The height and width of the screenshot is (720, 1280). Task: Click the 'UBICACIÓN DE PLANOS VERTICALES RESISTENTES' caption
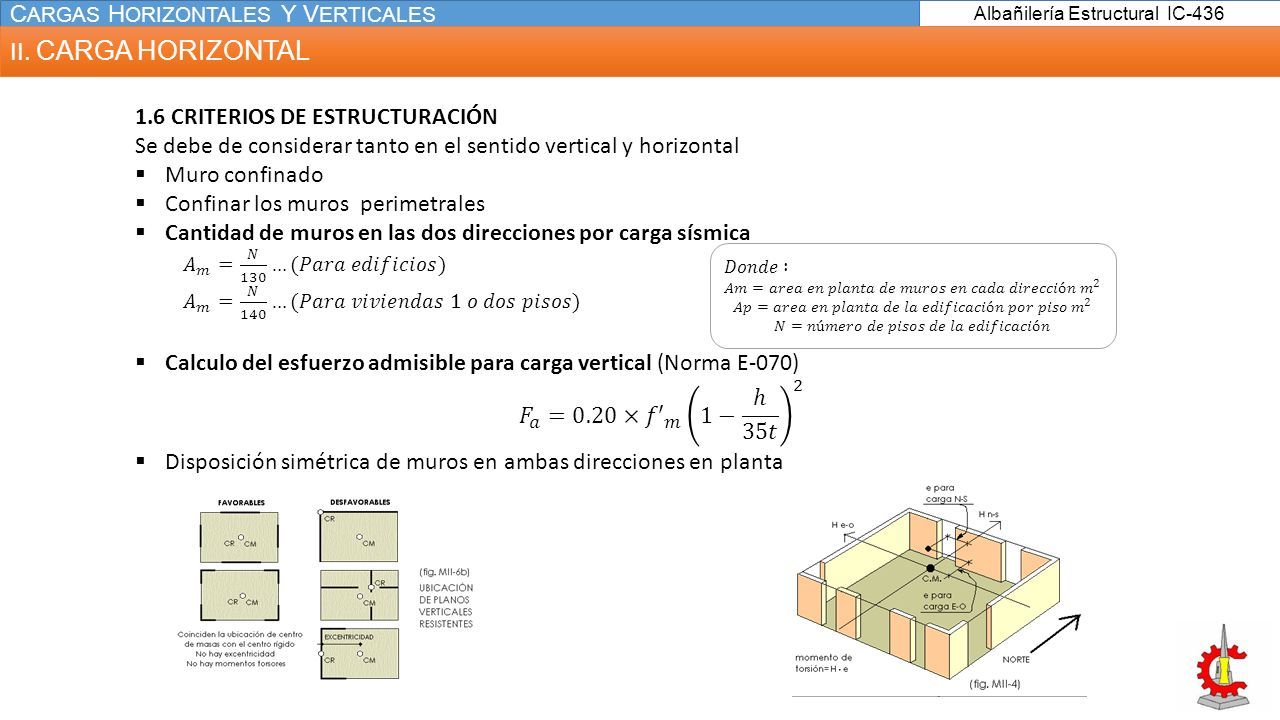click(x=446, y=605)
